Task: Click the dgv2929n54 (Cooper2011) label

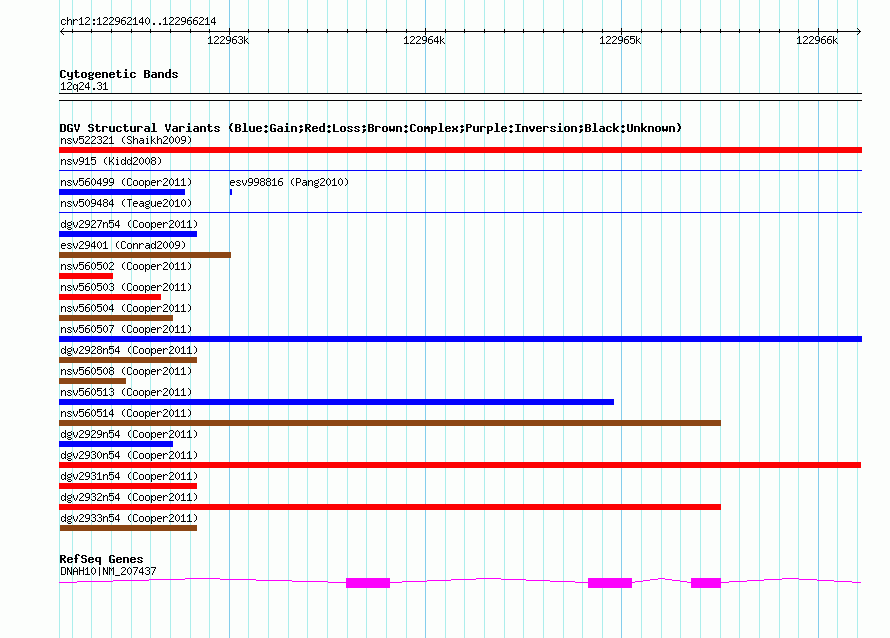Action: click(129, 434)
